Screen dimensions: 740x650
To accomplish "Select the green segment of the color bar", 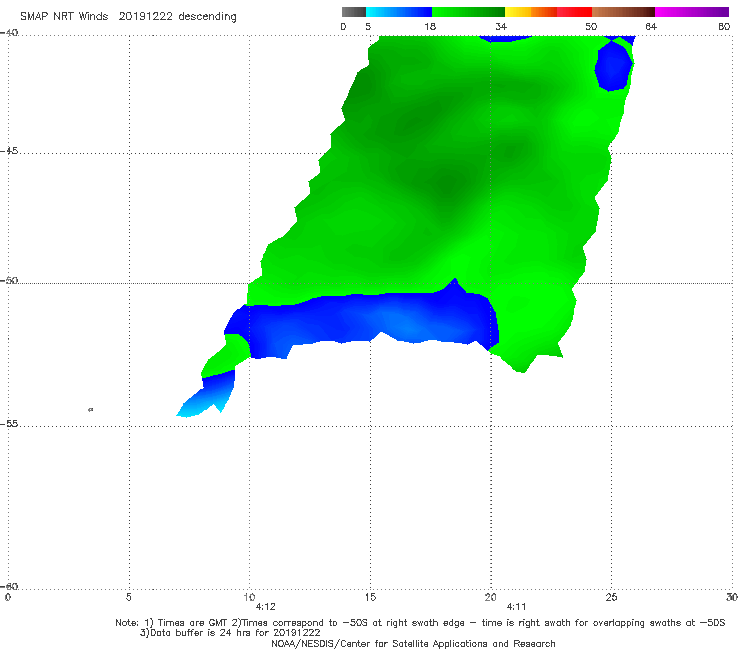I will [x=468, y=12].
